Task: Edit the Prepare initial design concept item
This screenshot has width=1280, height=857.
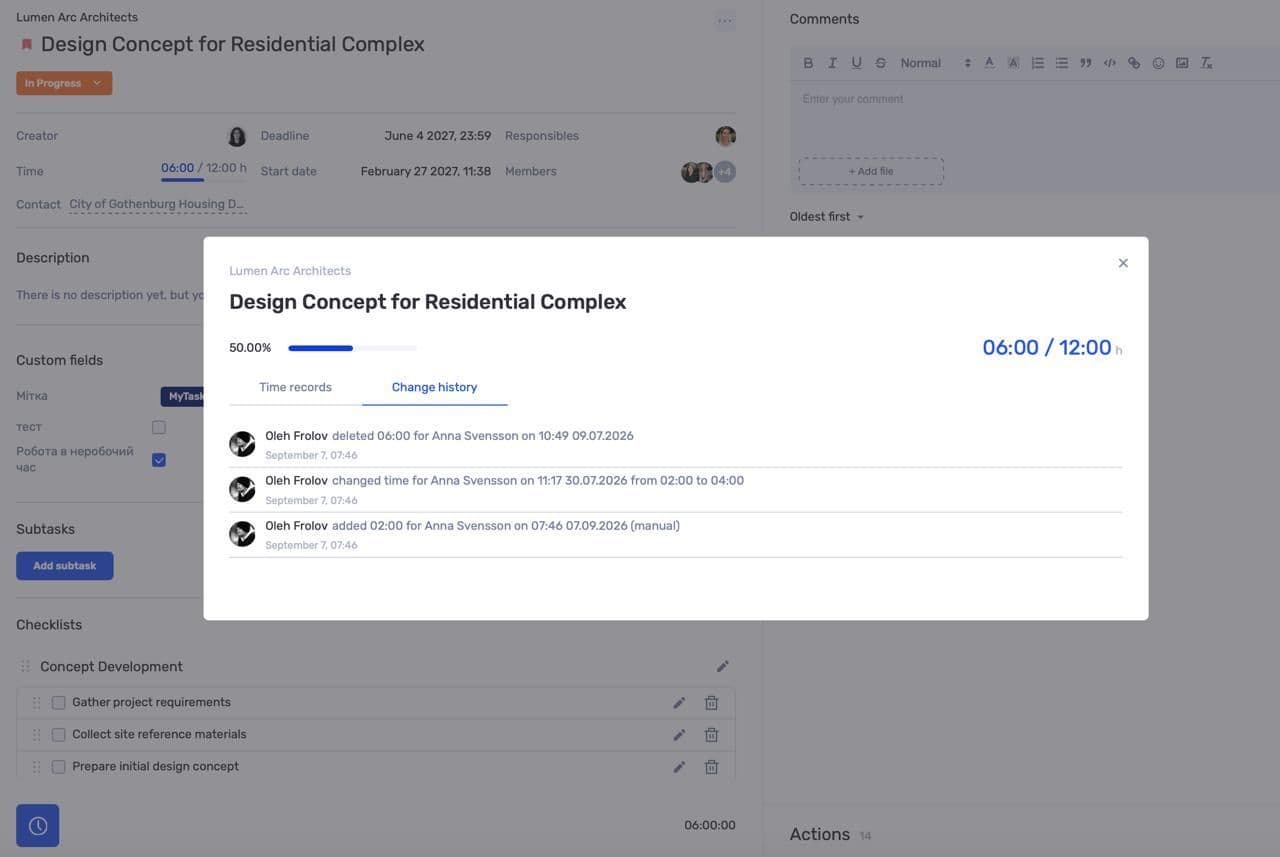Action: coord(679,767)
